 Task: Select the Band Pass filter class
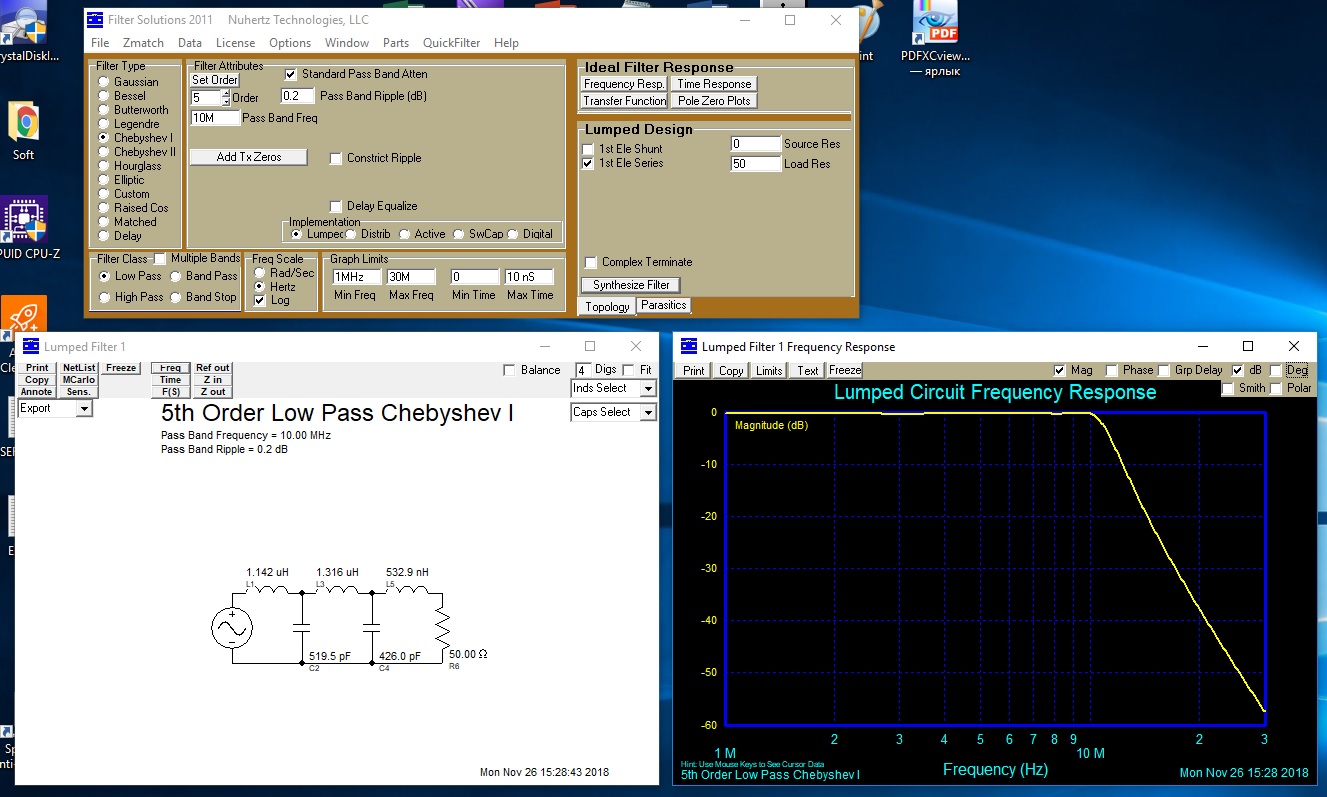(176, 276)
